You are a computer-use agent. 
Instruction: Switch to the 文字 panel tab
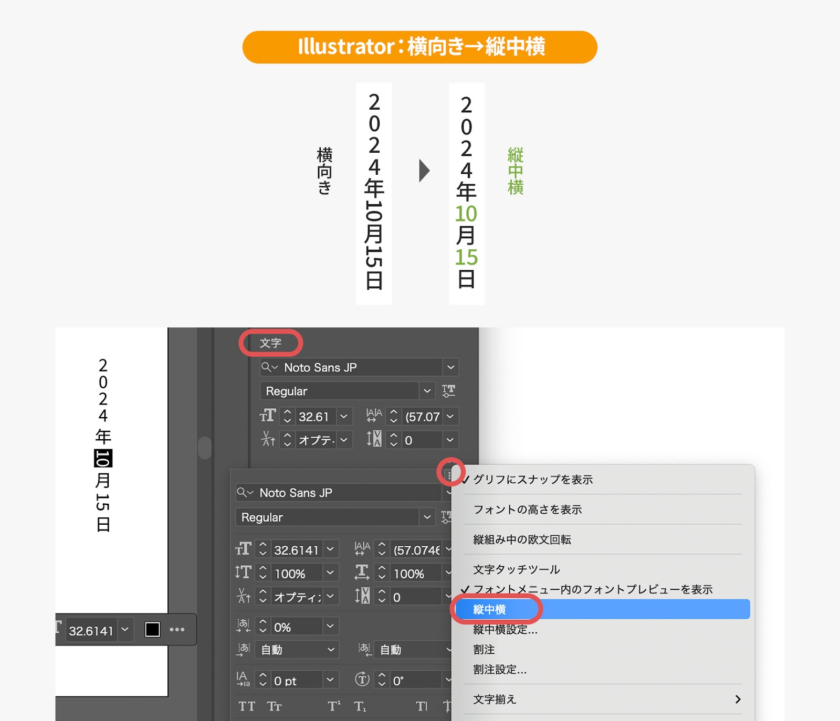[271, 343]
